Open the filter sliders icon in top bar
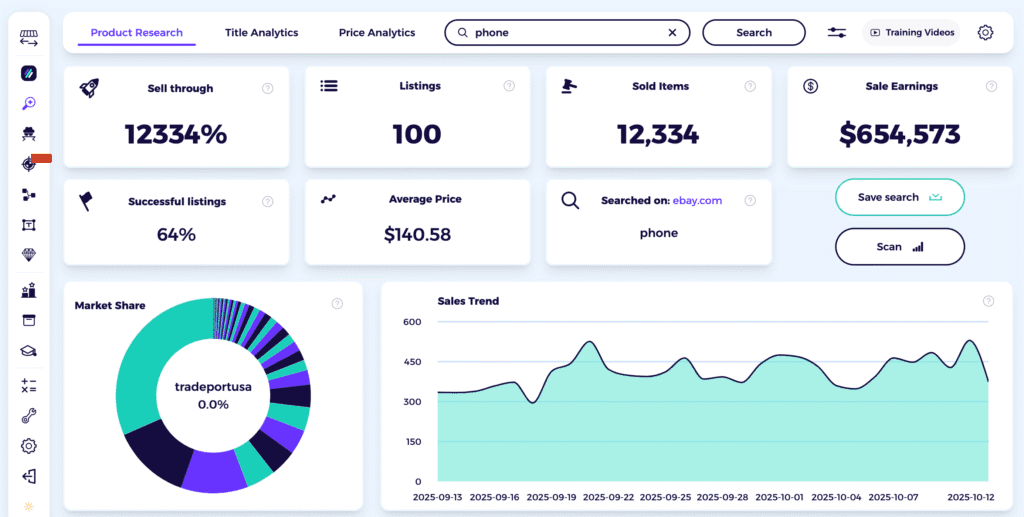This screenshot has height=517, width=1024. 837,33
